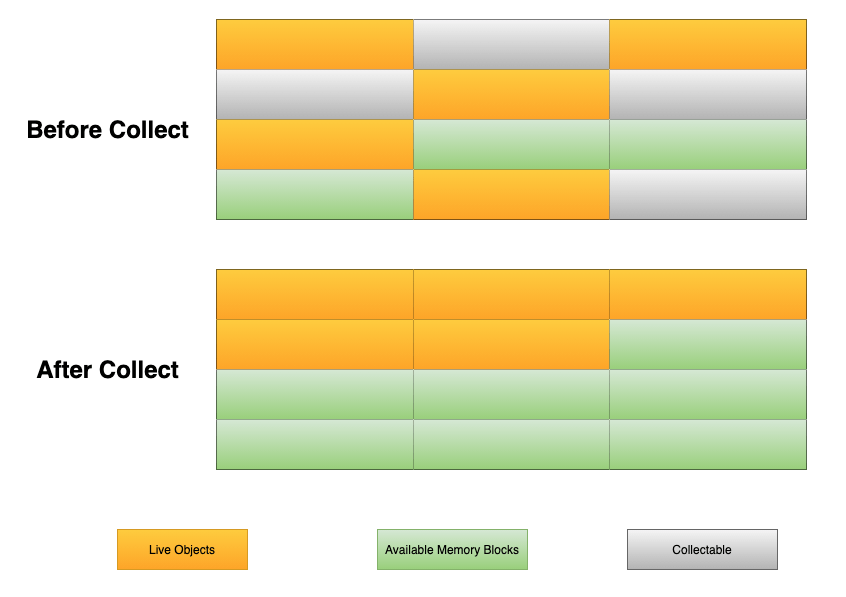Click the green Available Memory Blocks legend box
846x597 pixels.
tap(452, 549)
